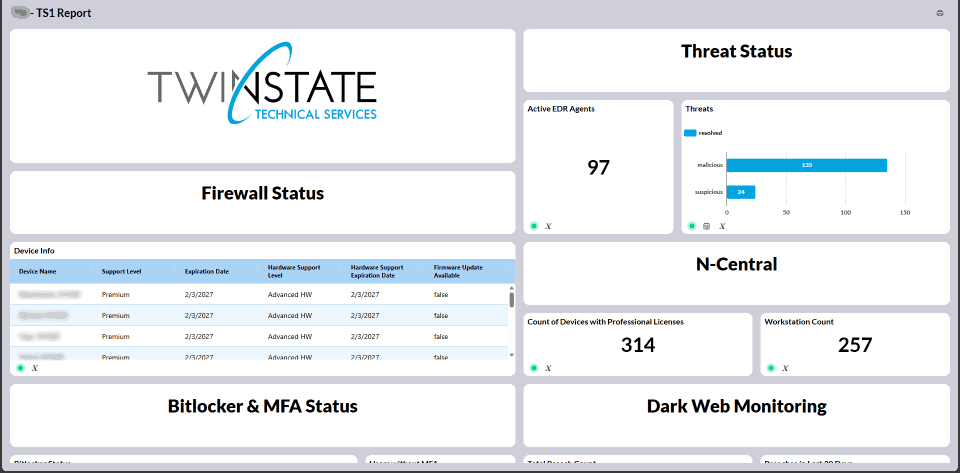
Task: Click green status dot in Threats widget
Action: 692,226
